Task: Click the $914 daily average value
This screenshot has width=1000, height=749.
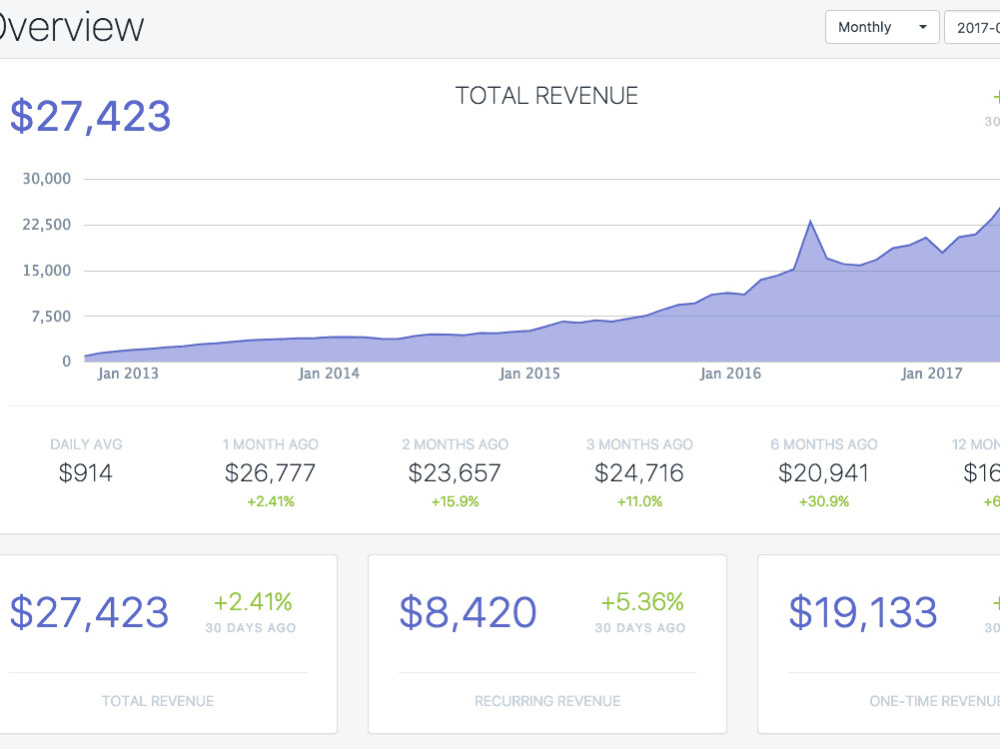Action: click(85, 473)
